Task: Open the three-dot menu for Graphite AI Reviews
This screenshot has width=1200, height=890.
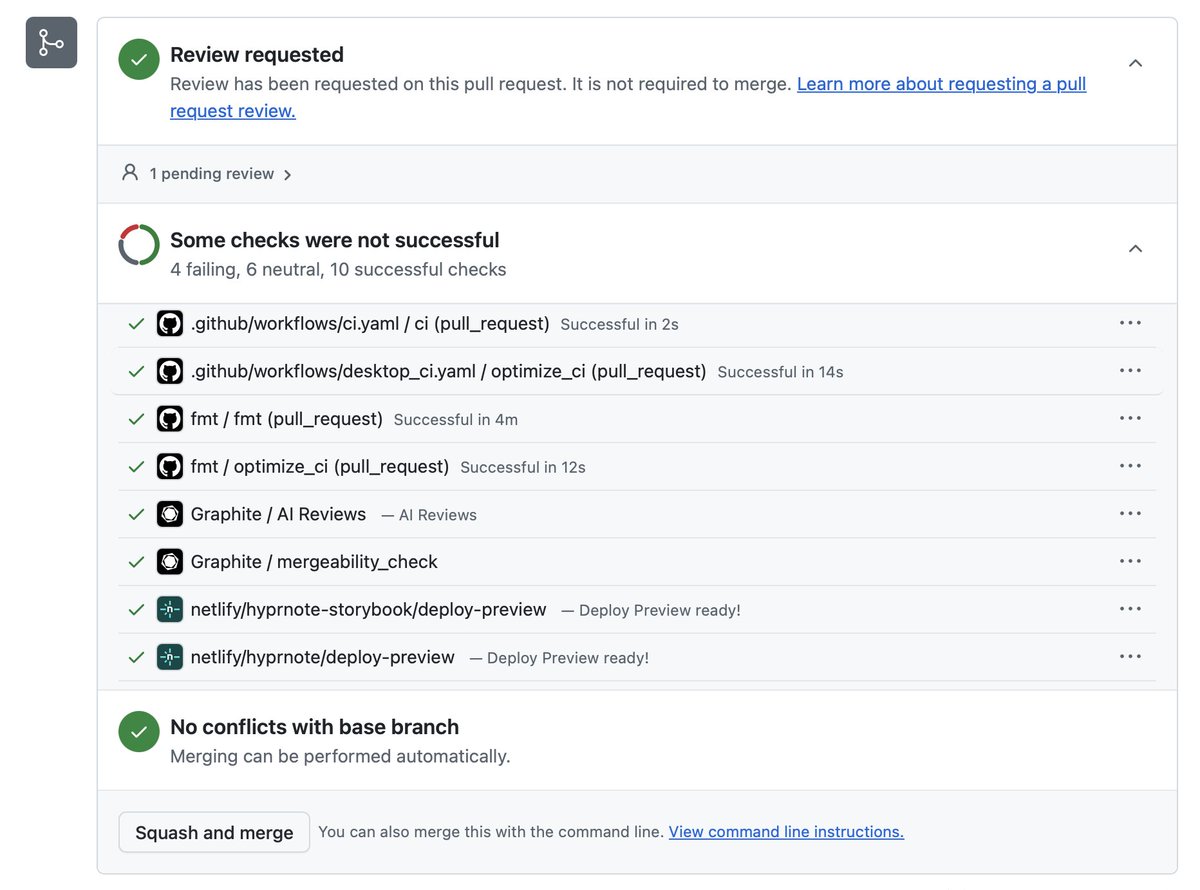Action: click(1130, 513)
